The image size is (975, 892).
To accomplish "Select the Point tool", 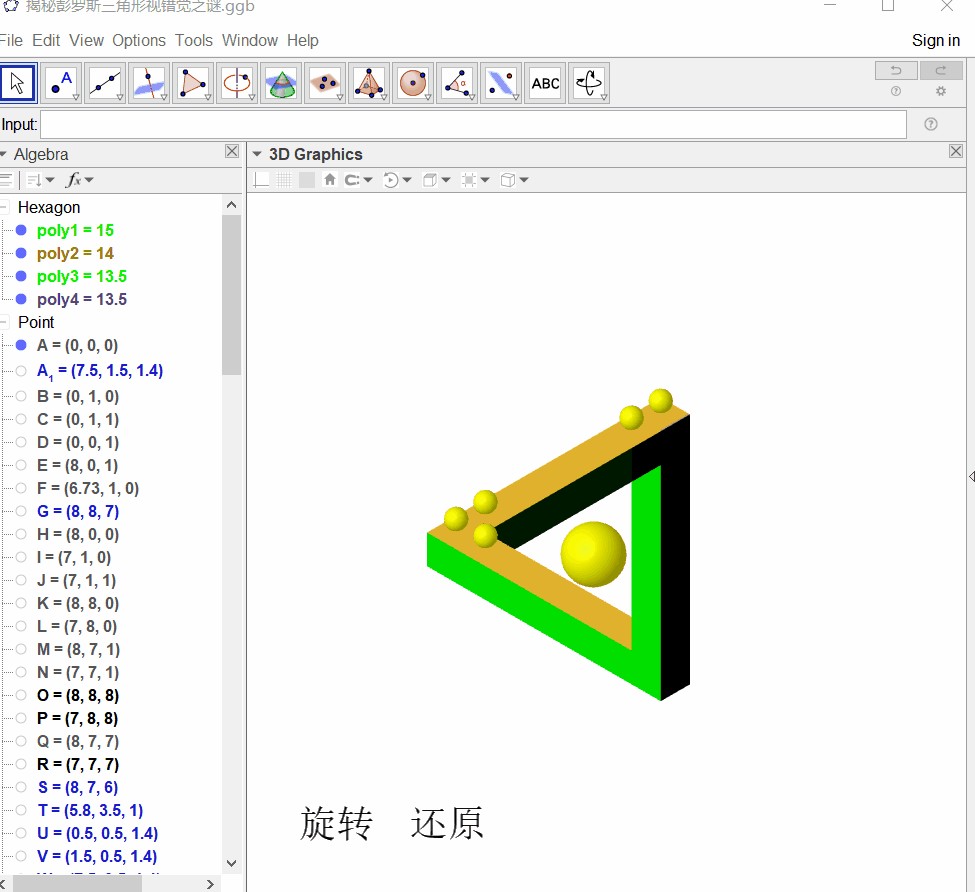I will click(62, 83).
